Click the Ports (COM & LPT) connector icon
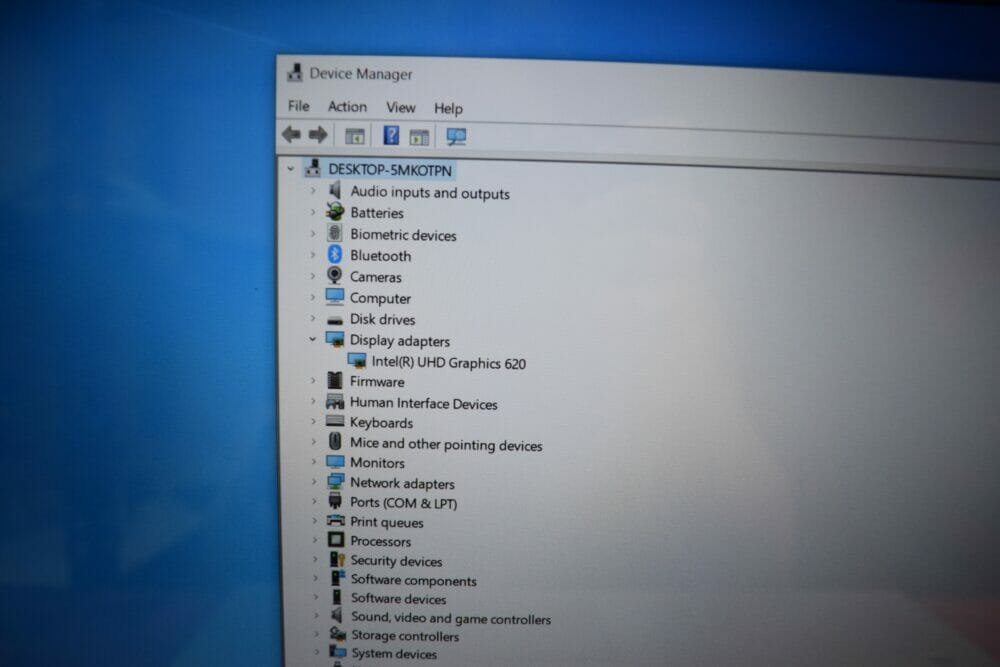Viewport: 1000px width, 667px height. 335,501
